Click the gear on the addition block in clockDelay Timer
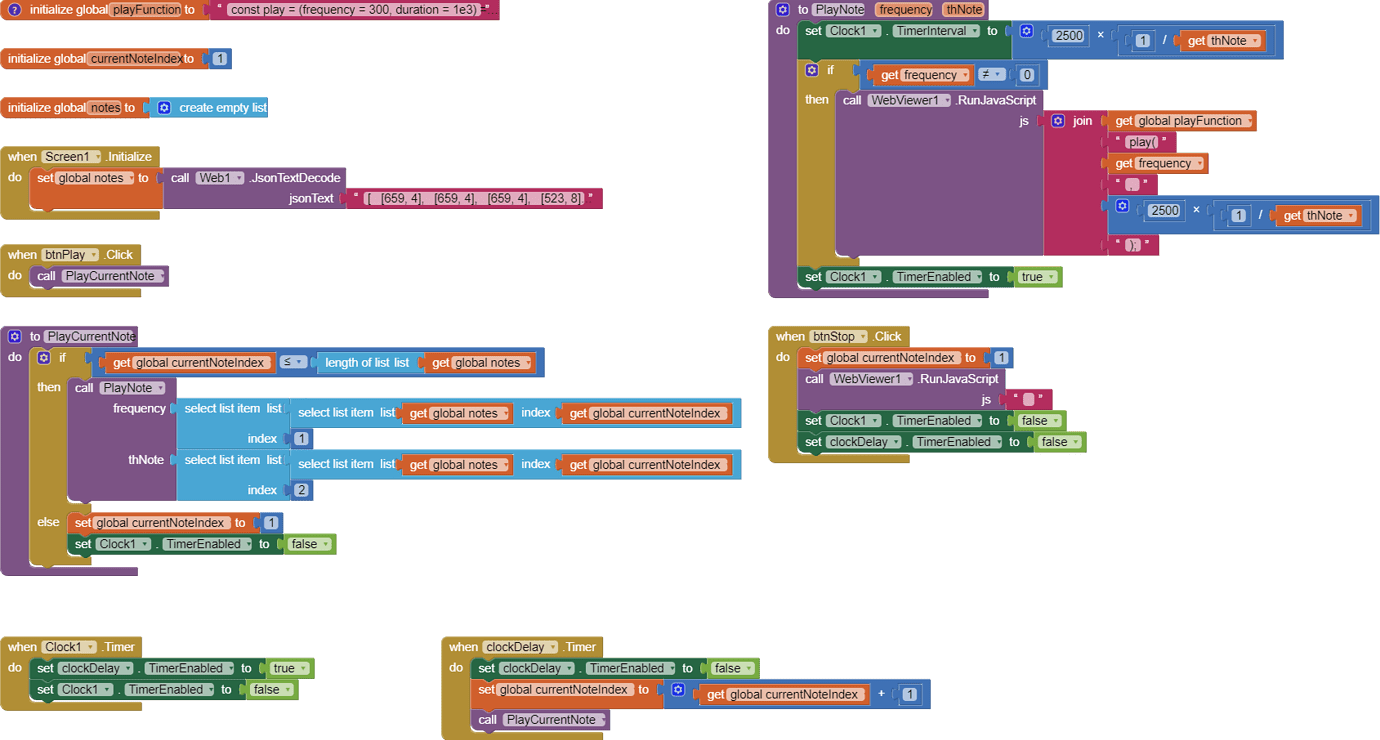Image resolution: width=1380 pixels, height=740 pixels. click(680, 690)
